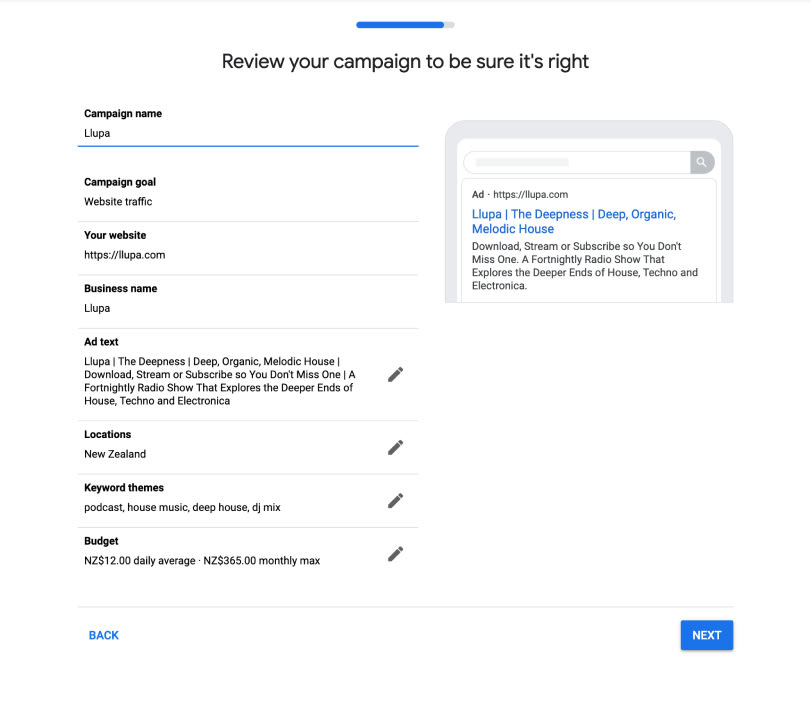The width and height of the screenshot is (811, 720).
Task: Edit Budget using the pencil icon
Action: point(396,554)
